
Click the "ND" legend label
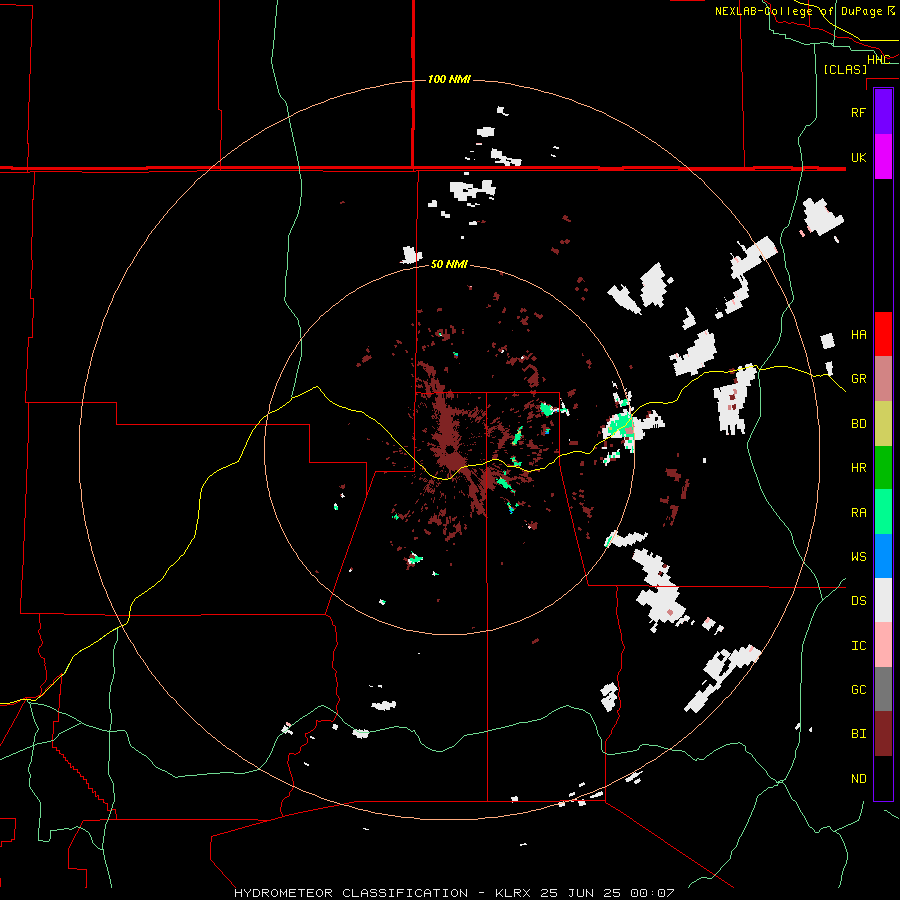[858, 778]
